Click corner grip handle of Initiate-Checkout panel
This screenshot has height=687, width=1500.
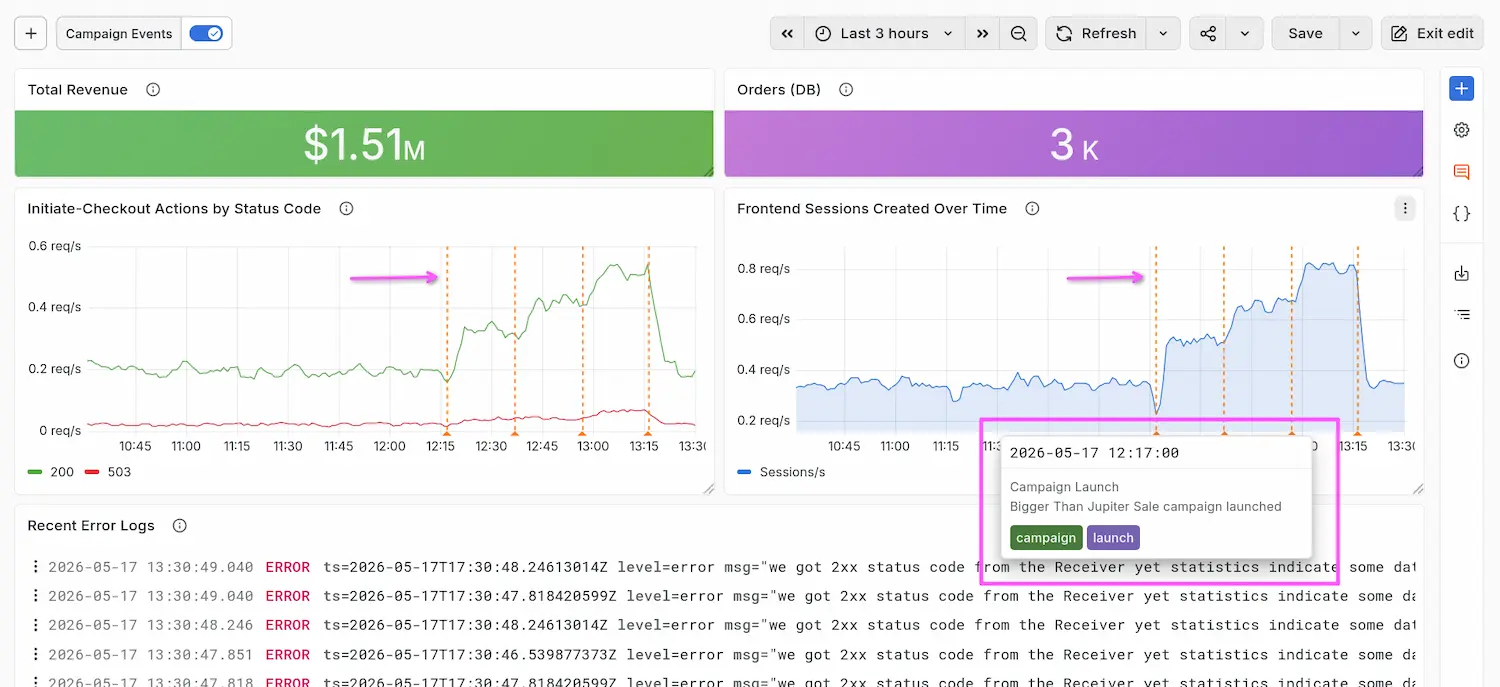(708, 488)
